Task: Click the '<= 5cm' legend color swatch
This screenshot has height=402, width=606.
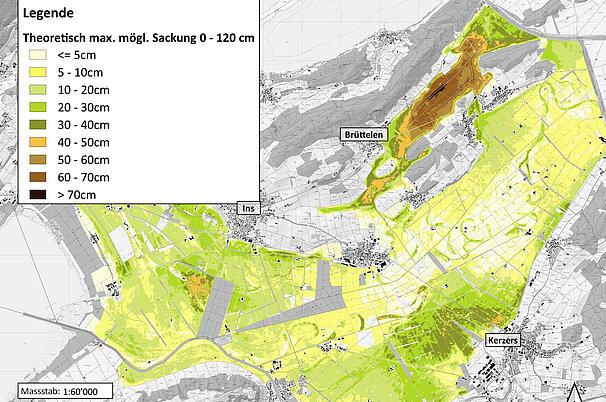Action: tap(40, 55)
